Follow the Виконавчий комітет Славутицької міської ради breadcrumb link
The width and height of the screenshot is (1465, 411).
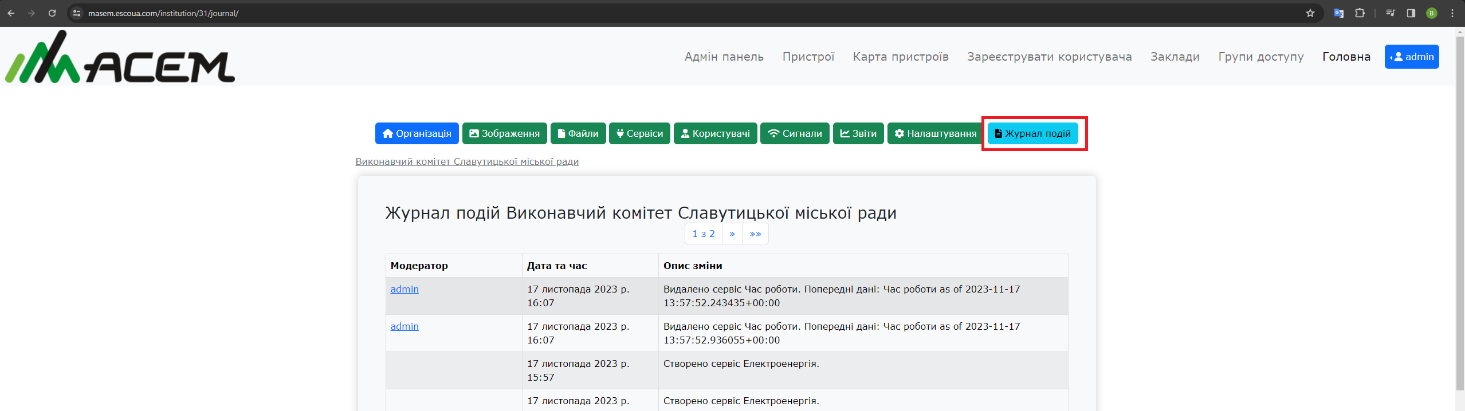coord(467,161)
